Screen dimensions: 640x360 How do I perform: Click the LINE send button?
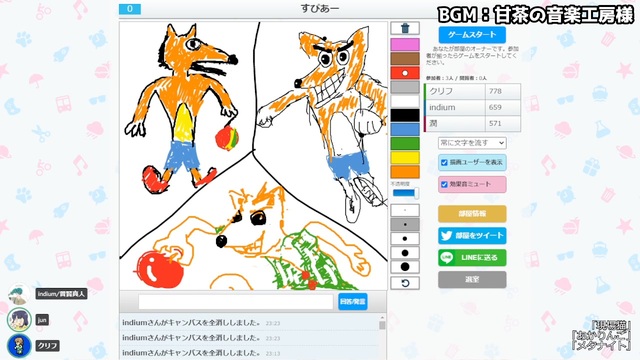472,258
